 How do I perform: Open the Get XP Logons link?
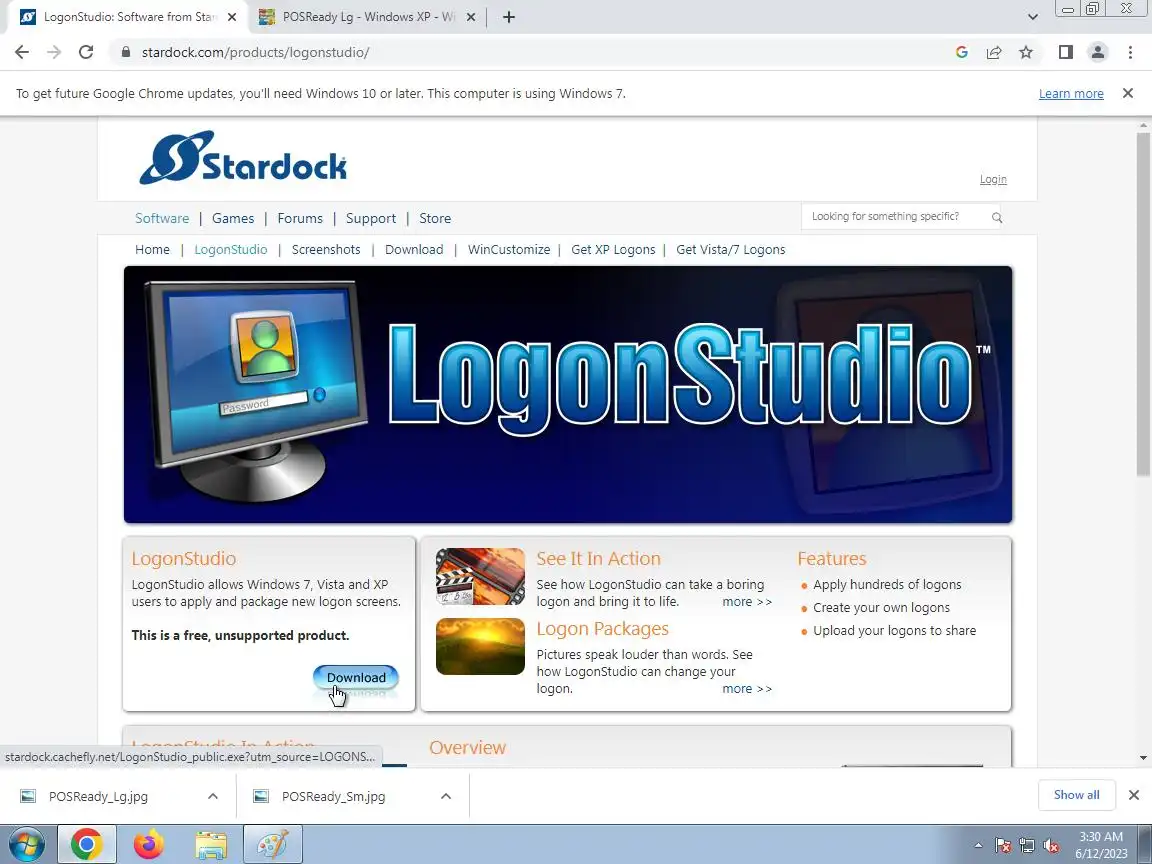click(613, 249)
